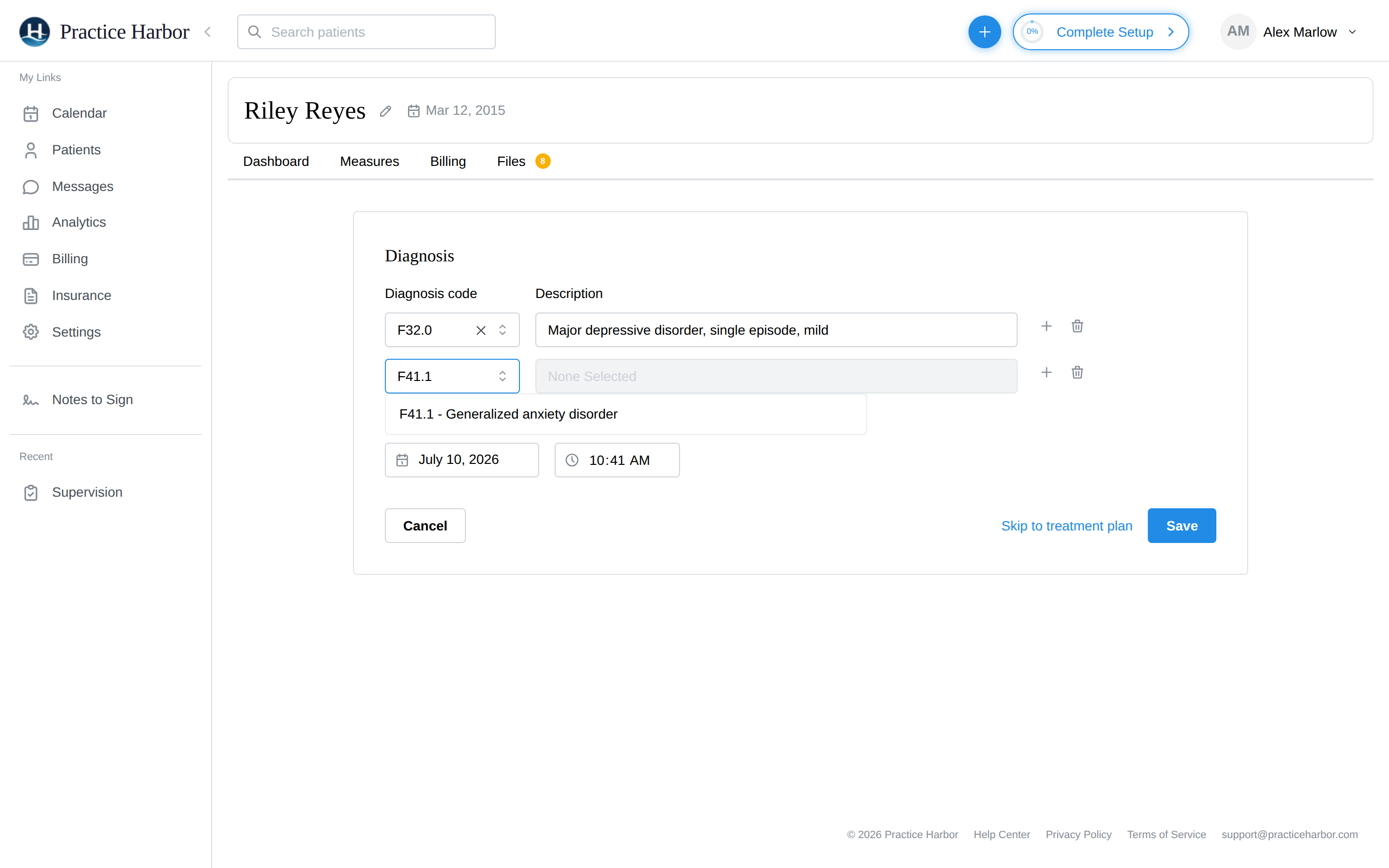
Task: Save the diagnosis
Action: (1182, 525)
